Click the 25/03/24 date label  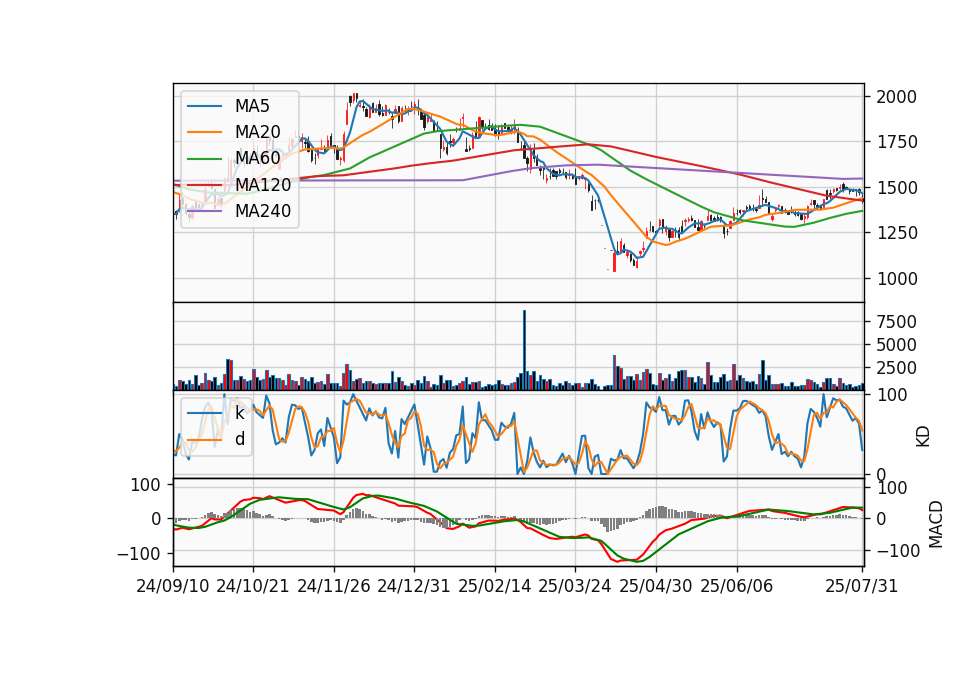575,586
